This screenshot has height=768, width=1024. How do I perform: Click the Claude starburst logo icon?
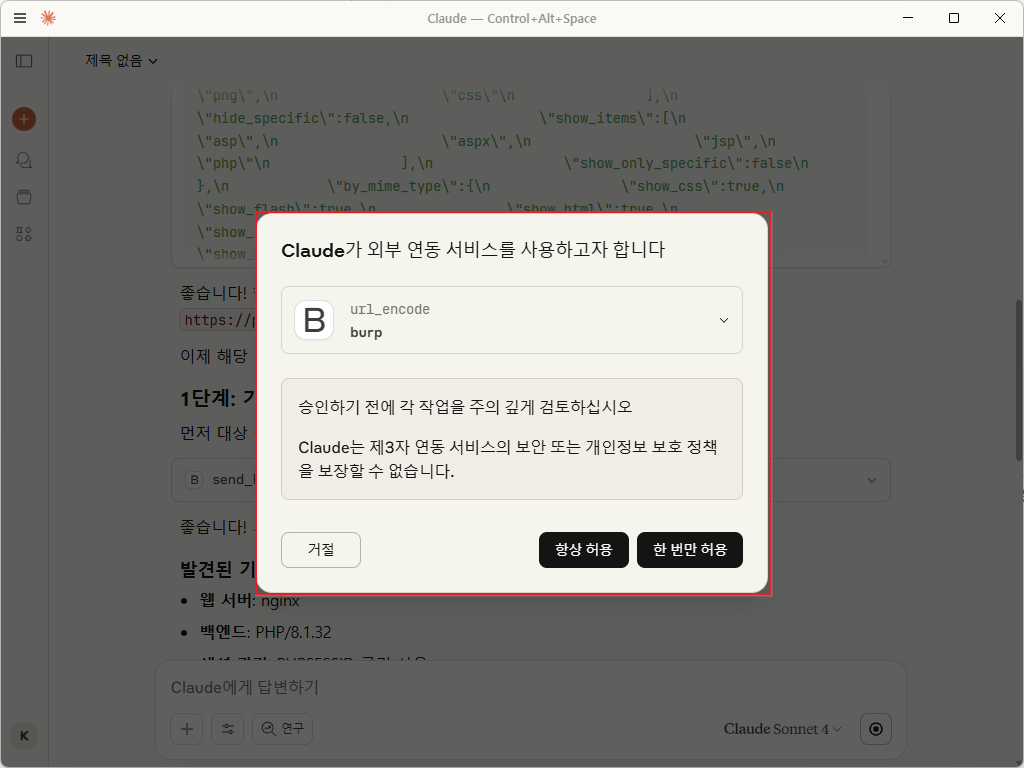(x=48, y=18)
